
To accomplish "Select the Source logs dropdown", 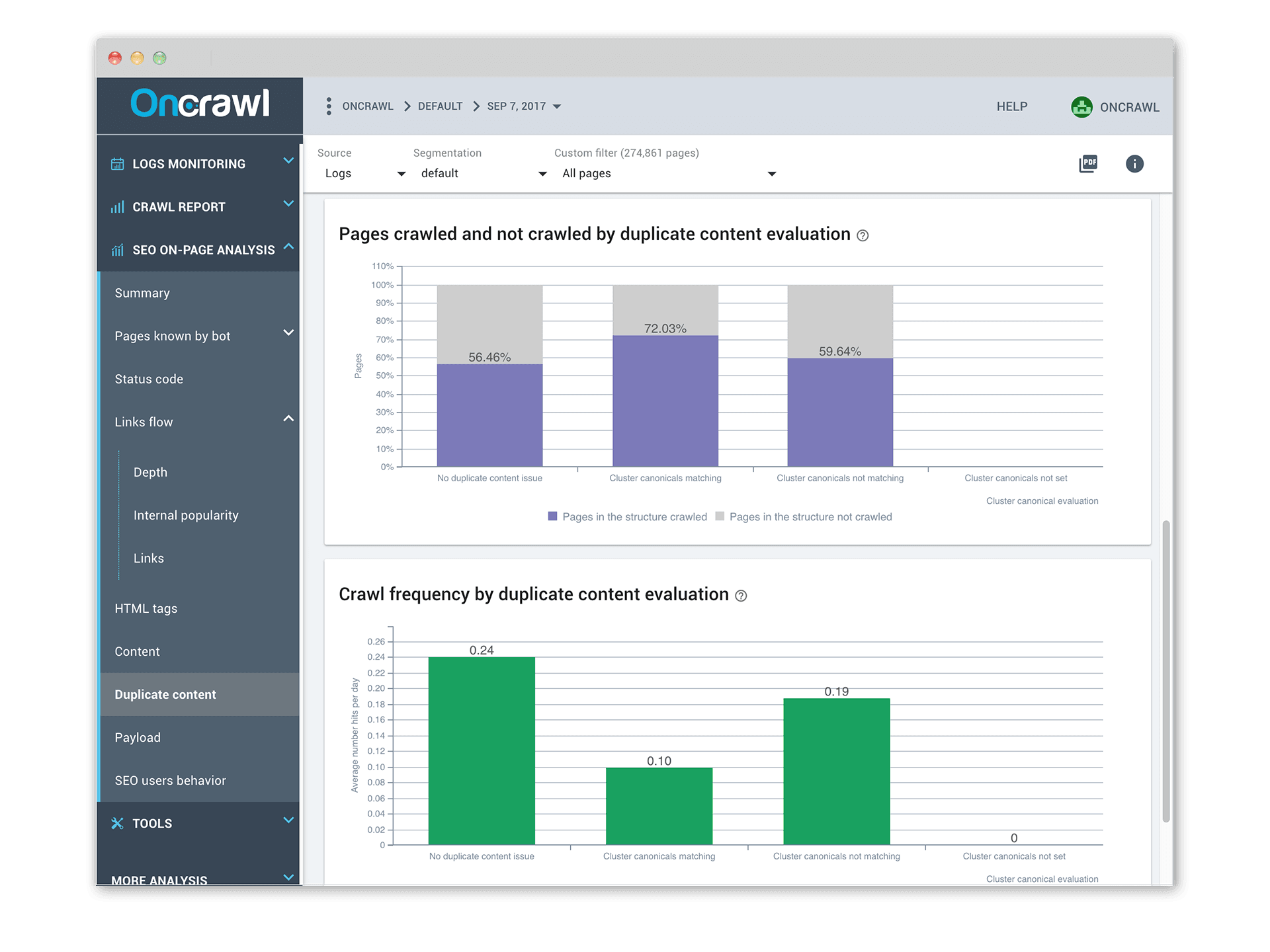I will [x=362, y=173].
